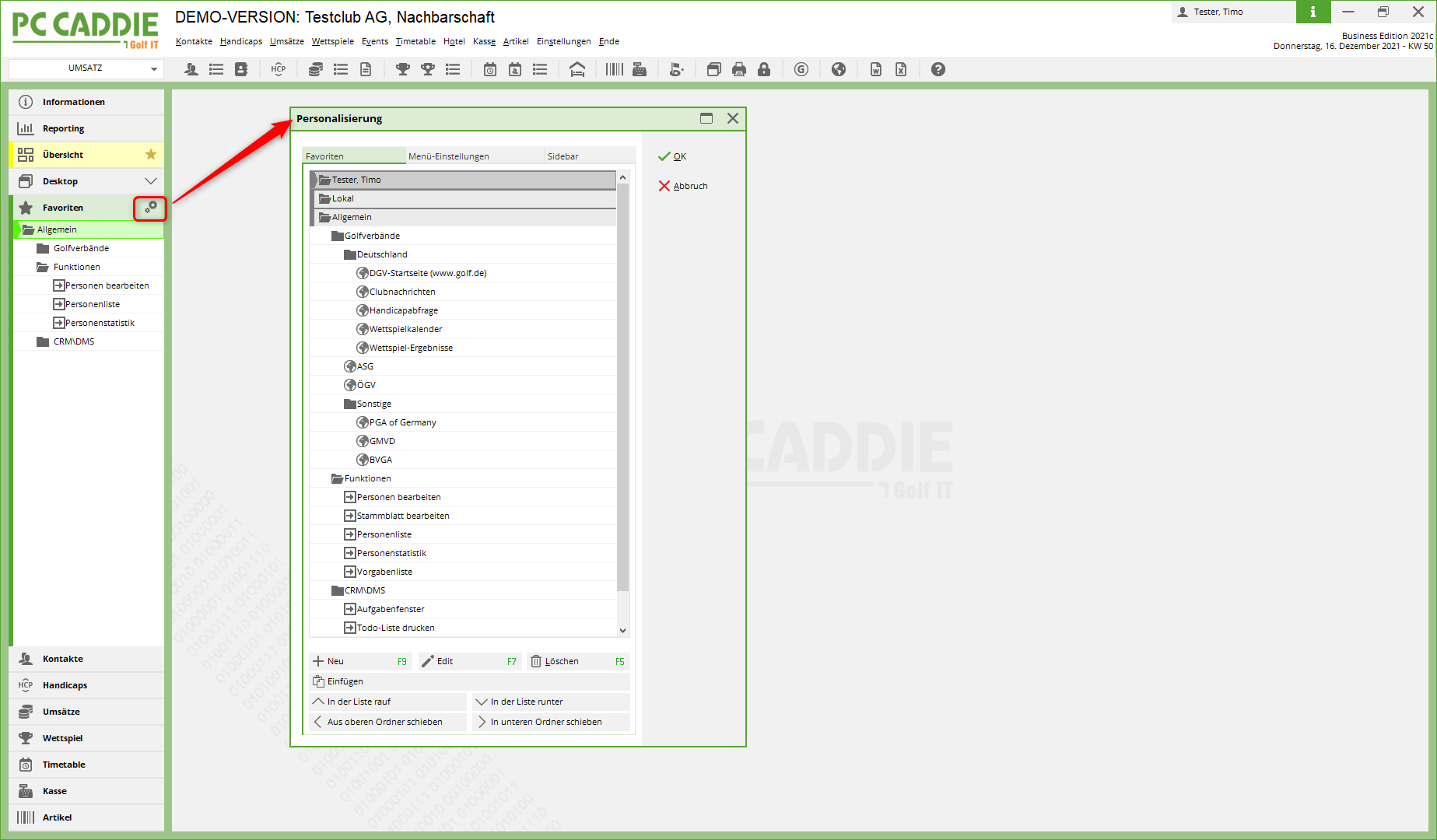
Task: Open the Wettspiele menu
Action: [332, 41]
